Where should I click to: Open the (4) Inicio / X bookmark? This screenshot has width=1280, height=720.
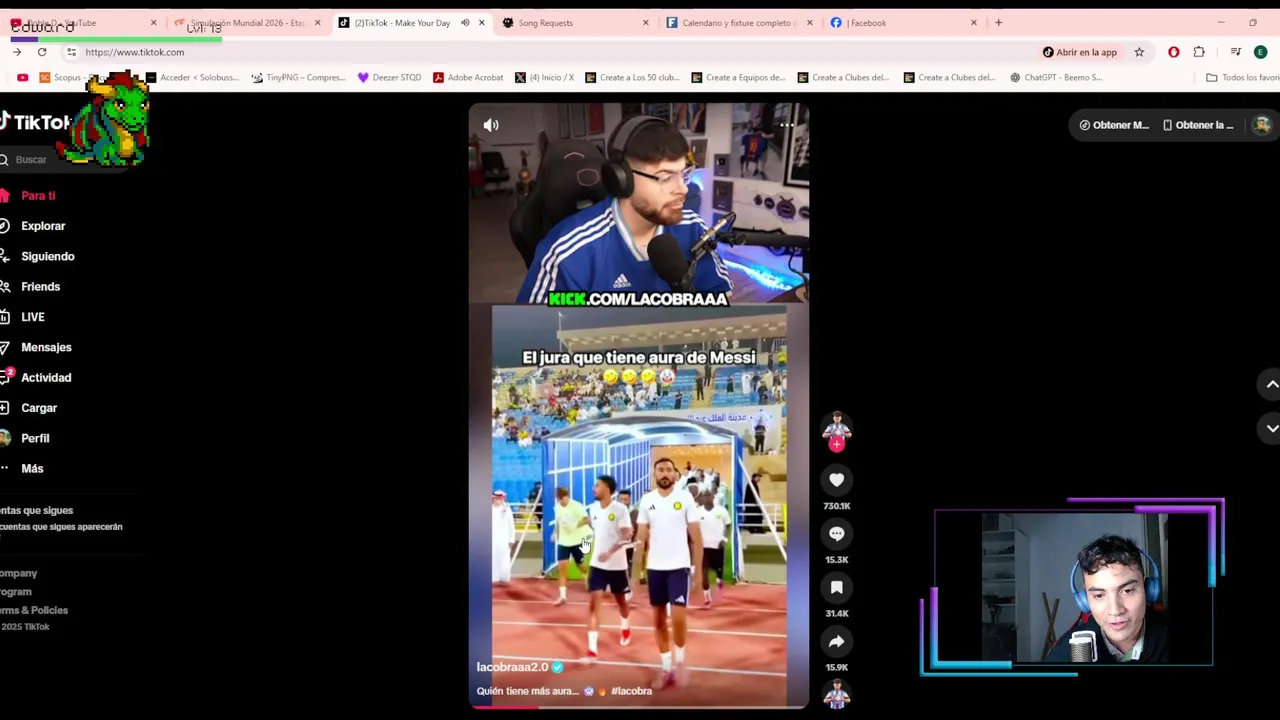tap(544, 77)
